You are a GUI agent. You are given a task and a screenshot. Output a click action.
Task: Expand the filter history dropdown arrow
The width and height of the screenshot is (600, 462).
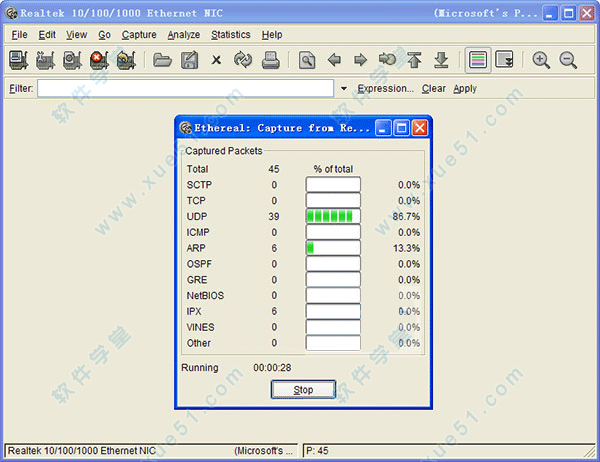coord(344,88)
